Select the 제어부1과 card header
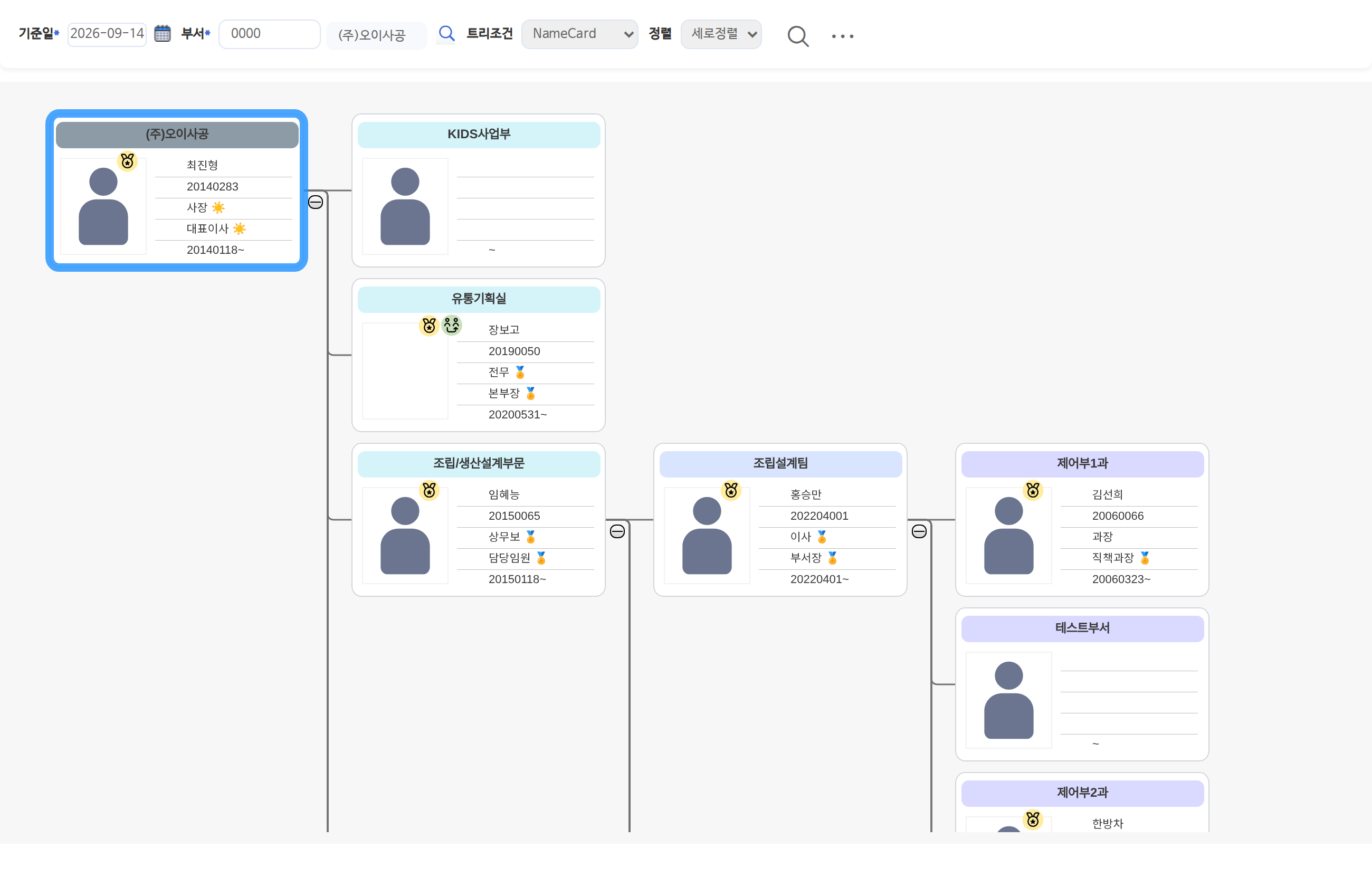Image resolution: width=1372 pixels, height=896 pixels. tap(1082, 464)
